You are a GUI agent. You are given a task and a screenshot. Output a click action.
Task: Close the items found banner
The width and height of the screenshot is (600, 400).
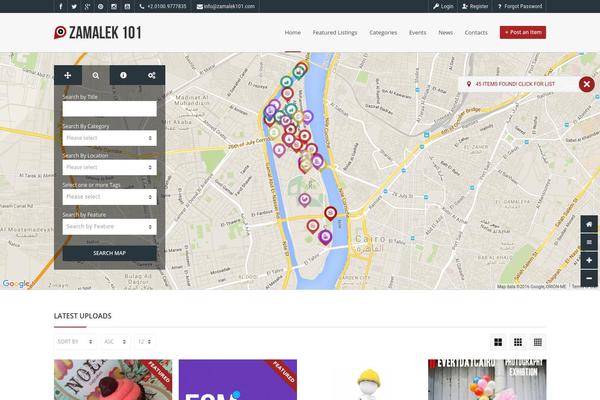[x=587, y=84]
